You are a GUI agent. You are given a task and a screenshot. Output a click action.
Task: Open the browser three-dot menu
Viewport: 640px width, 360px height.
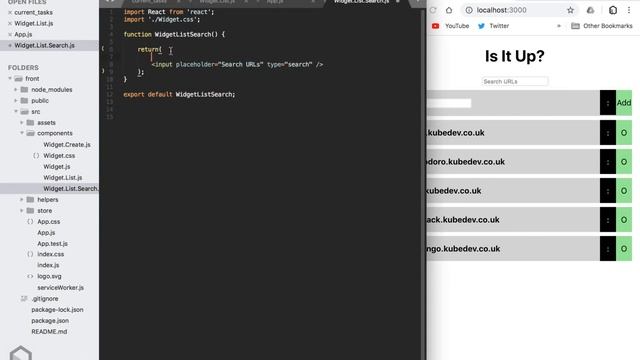(629, 10)
